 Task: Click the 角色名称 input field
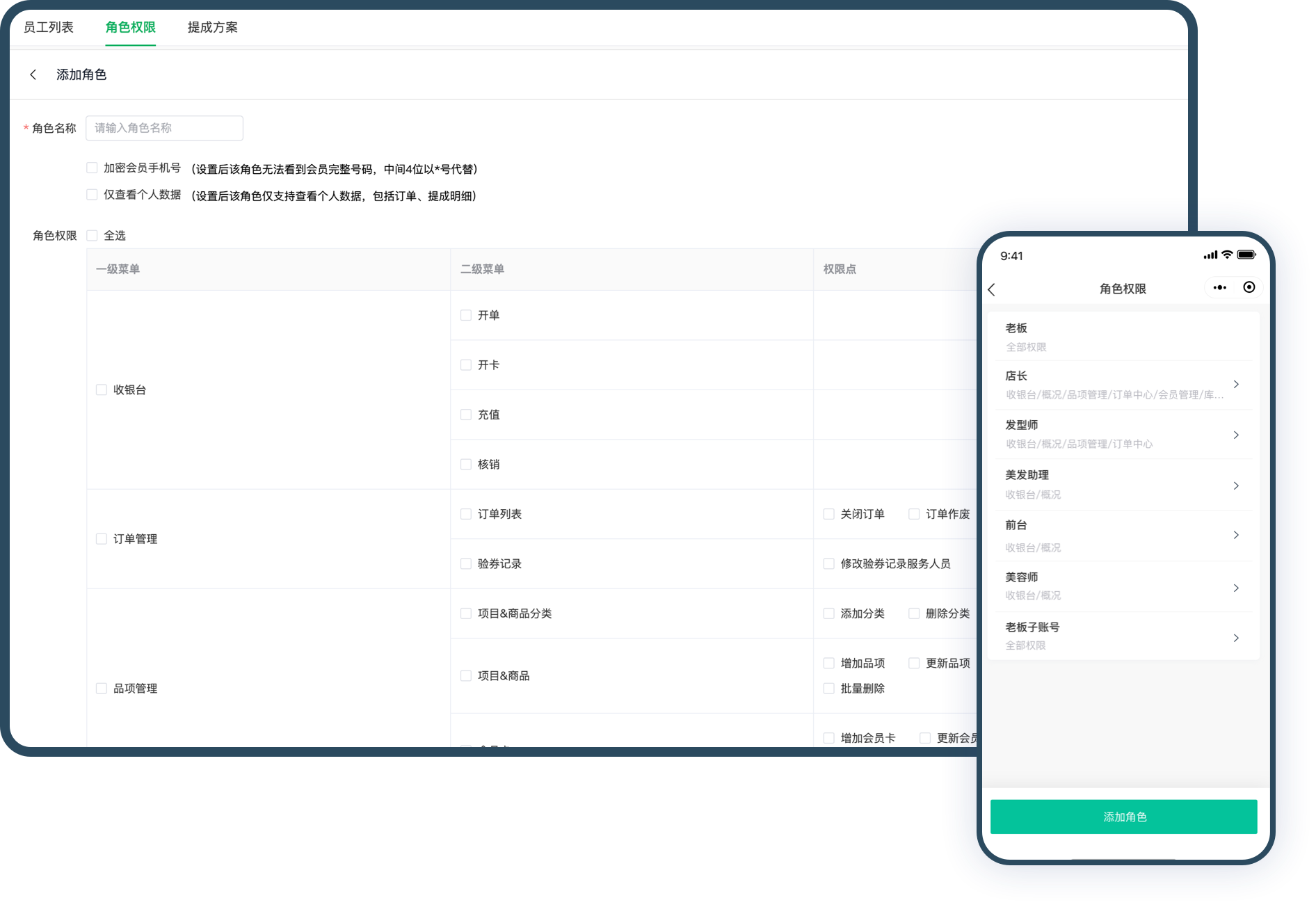[164, 128]
